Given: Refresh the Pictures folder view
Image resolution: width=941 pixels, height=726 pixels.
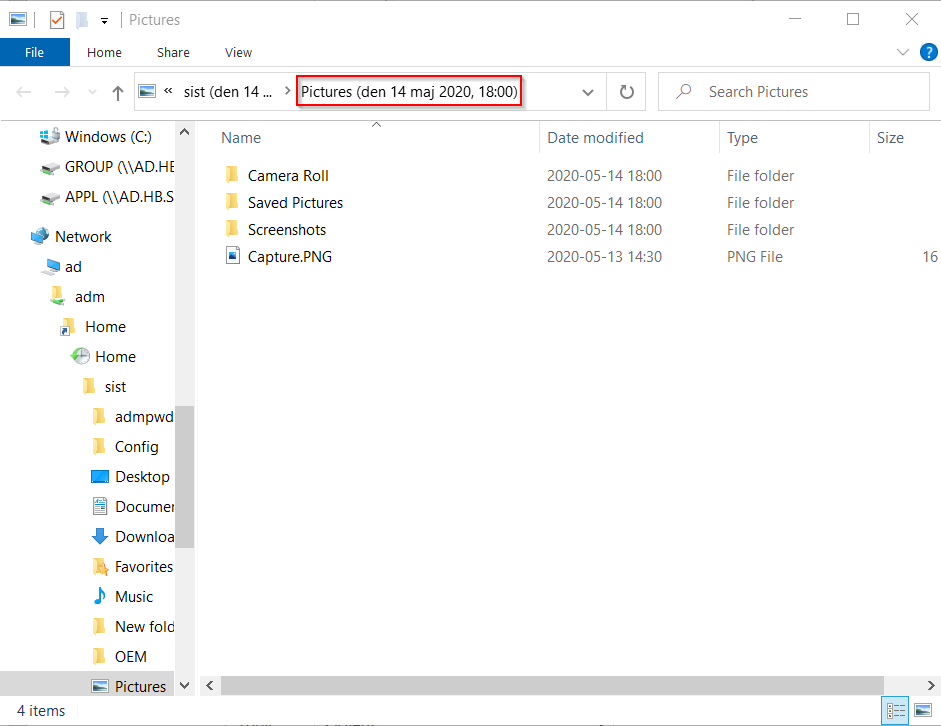Looking at the screenshot, I should click(627, 92).
